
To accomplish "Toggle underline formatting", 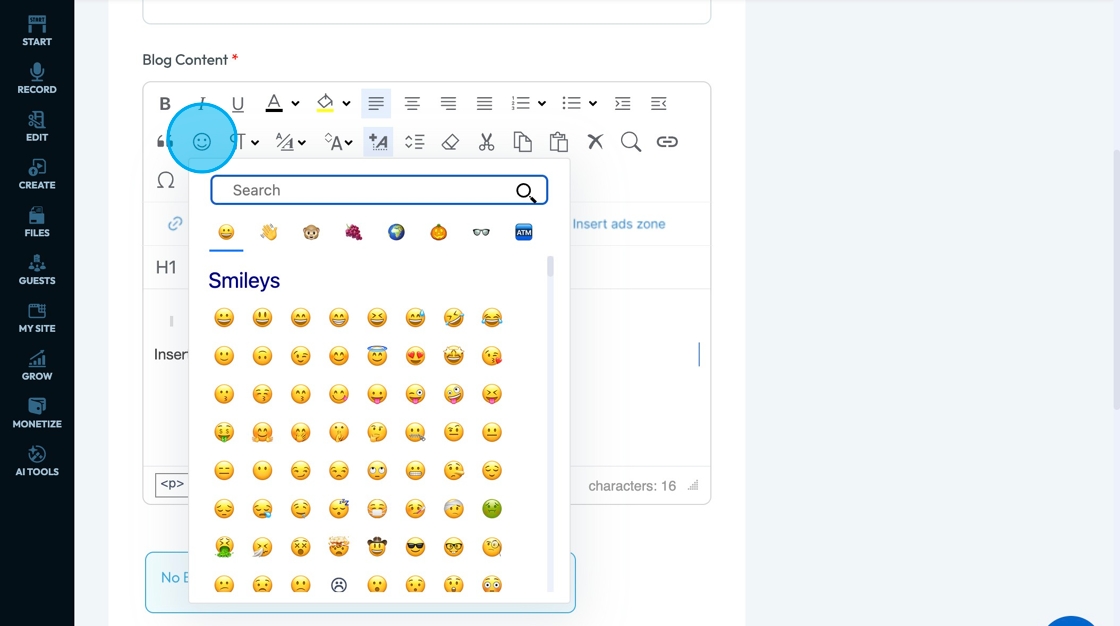I will coord(238,104).
